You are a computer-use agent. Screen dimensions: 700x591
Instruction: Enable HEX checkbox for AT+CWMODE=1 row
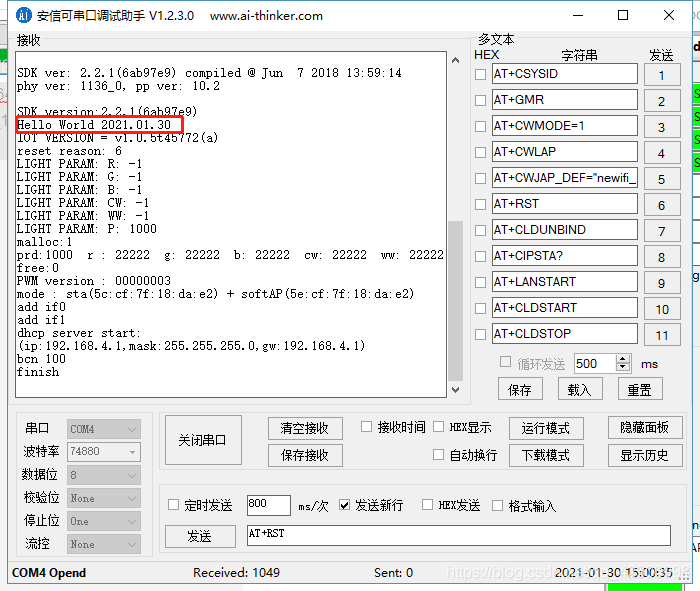[x=480, y=126]
